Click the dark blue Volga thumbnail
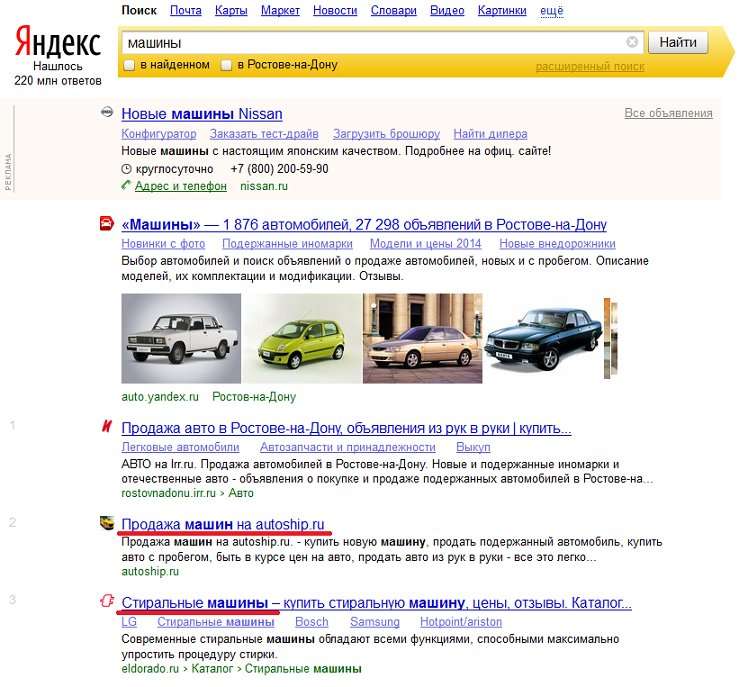Screen dimensions: 739x687 [543, 338]
